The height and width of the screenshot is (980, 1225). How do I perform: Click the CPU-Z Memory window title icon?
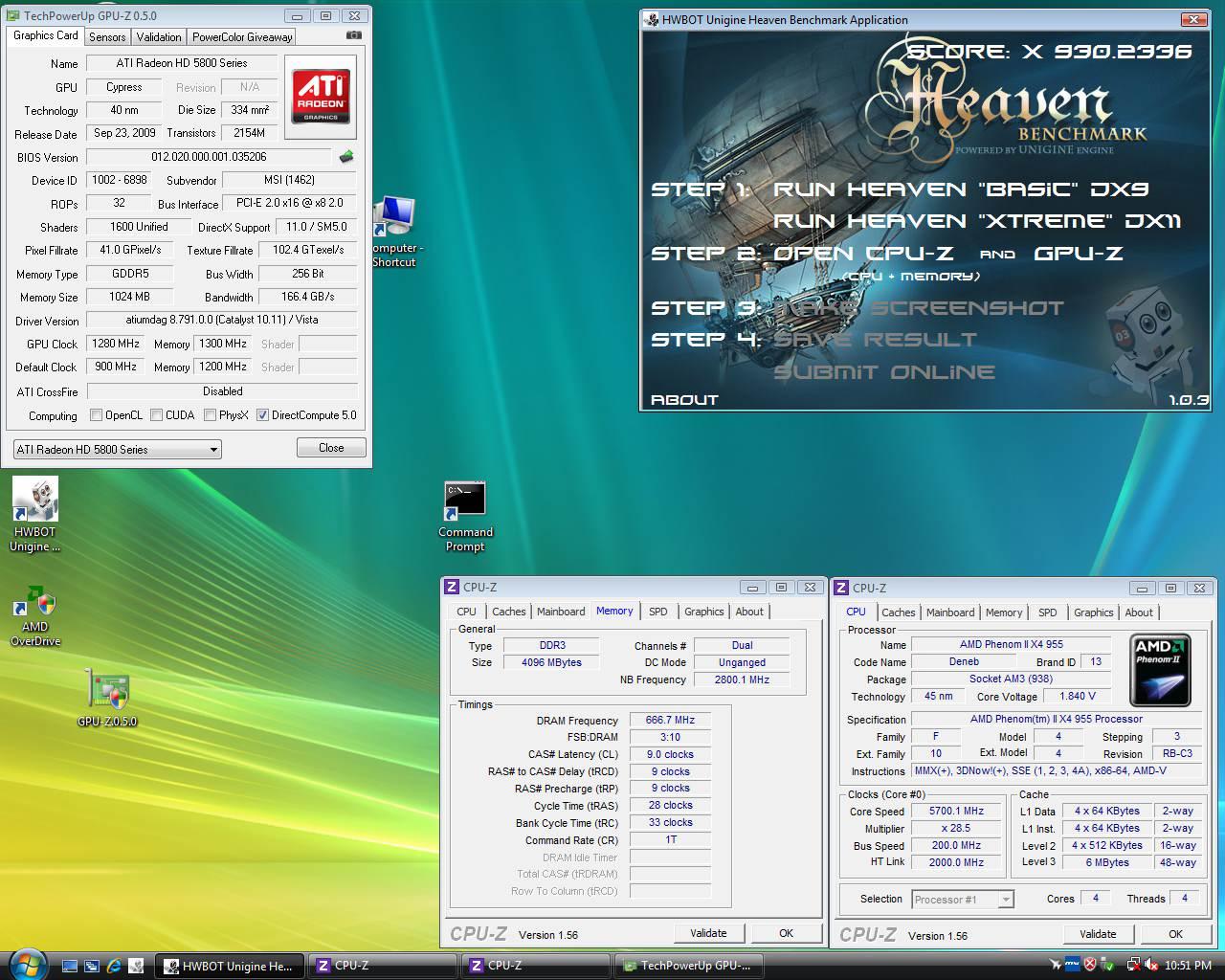coord(452,588)
